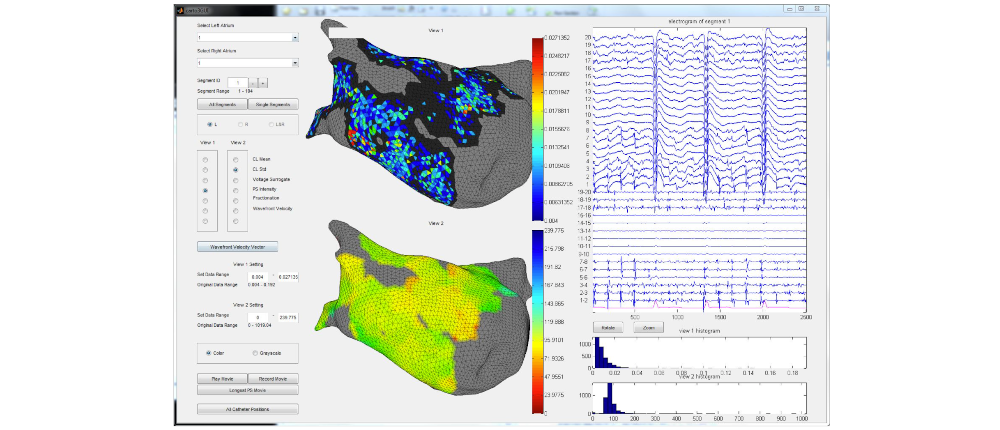The height and width of the screenshot is (430, 1000).
Task: Click the Segment ID input field
Action: point(236,81)
